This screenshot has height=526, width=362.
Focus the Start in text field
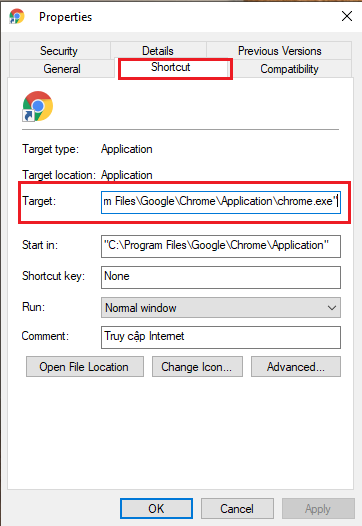(221, 246)
